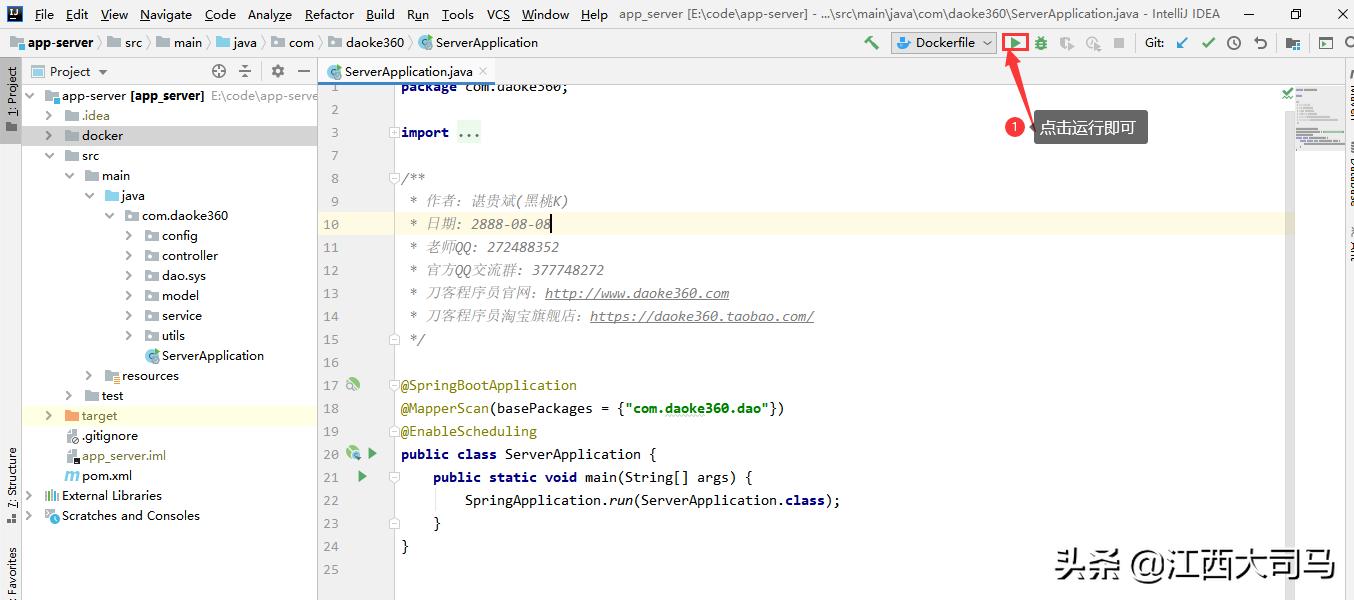Click Collapse All icon in Project panel

pos(245,71)
